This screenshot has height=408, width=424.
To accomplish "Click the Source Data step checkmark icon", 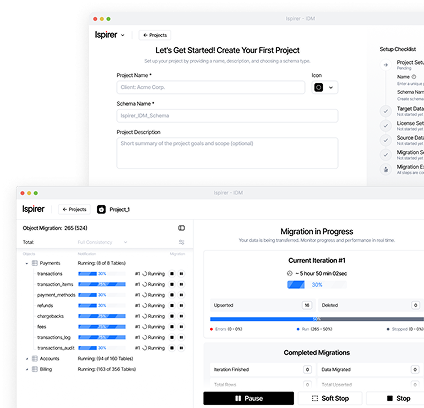I will pos(386,140).
